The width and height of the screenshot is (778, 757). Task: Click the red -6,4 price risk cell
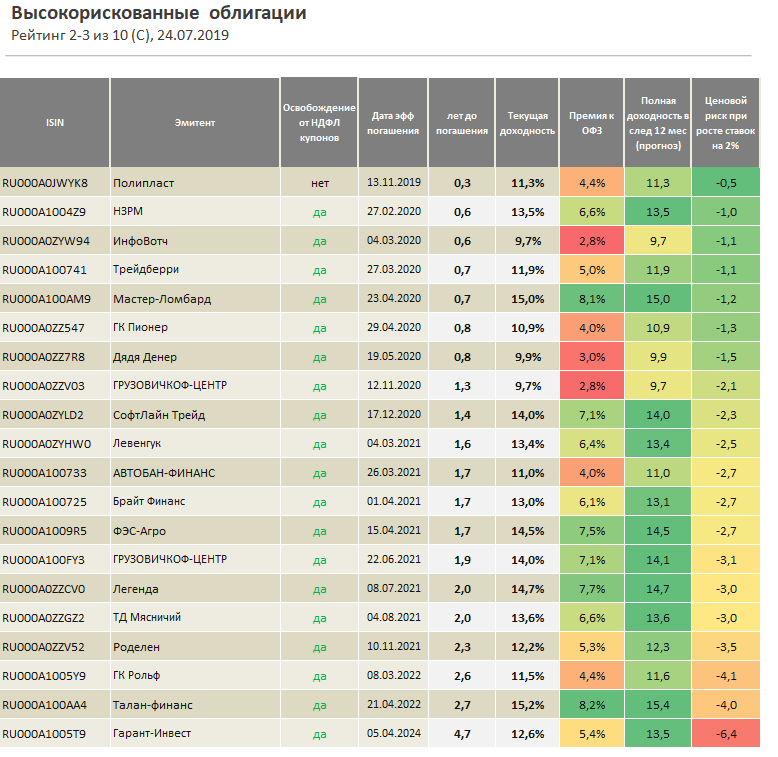tap(726, 735)
